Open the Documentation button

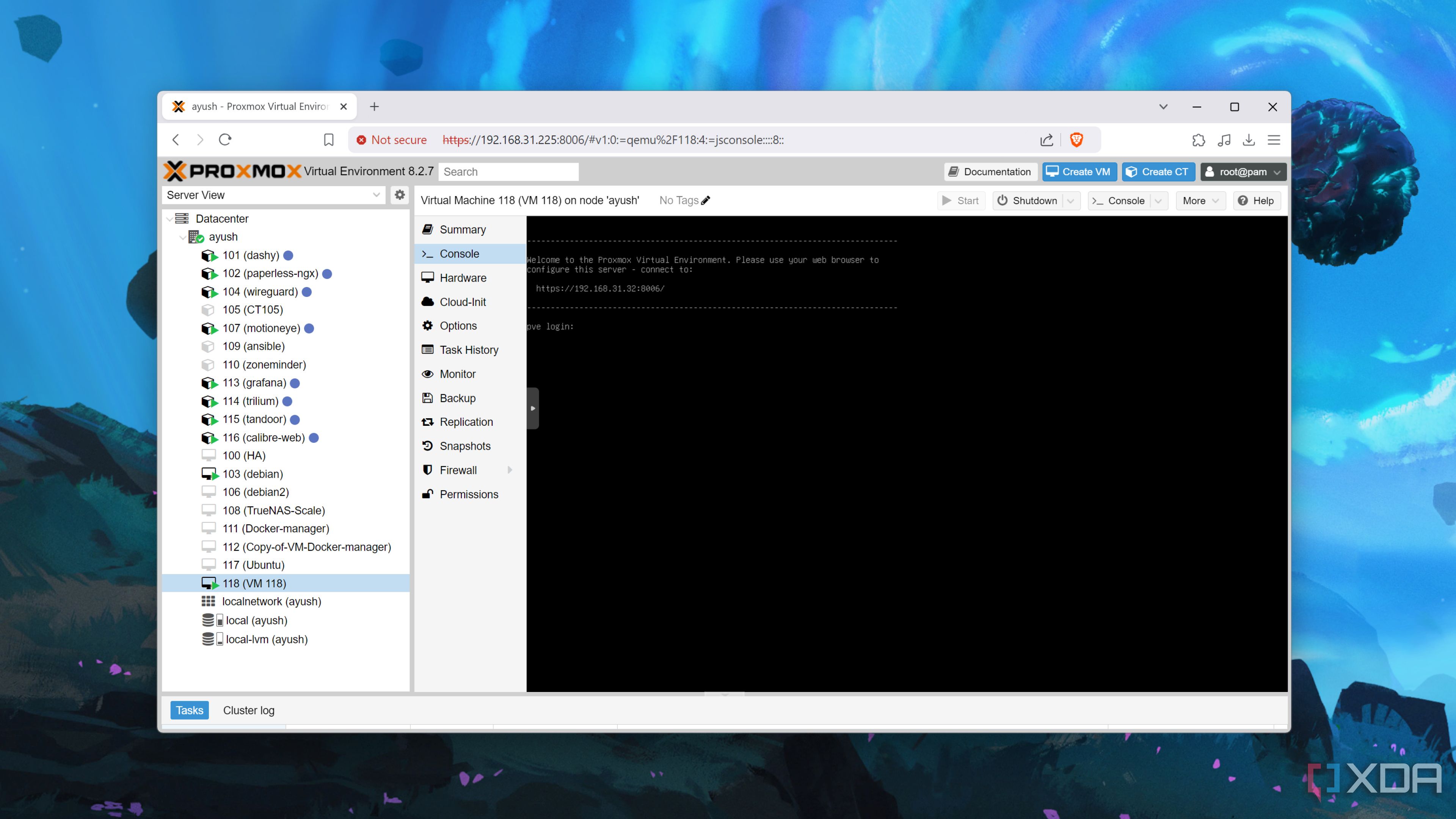pyautogui.click(x=990, y=171)
